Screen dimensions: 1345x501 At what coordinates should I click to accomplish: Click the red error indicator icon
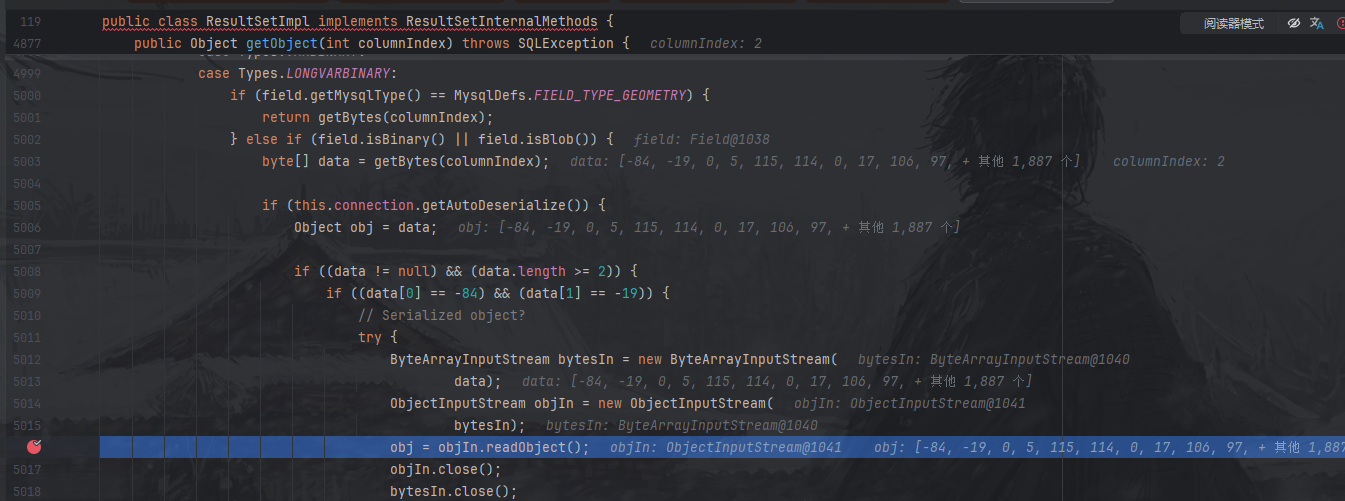pyautogui.click(x=1340, y=23)
